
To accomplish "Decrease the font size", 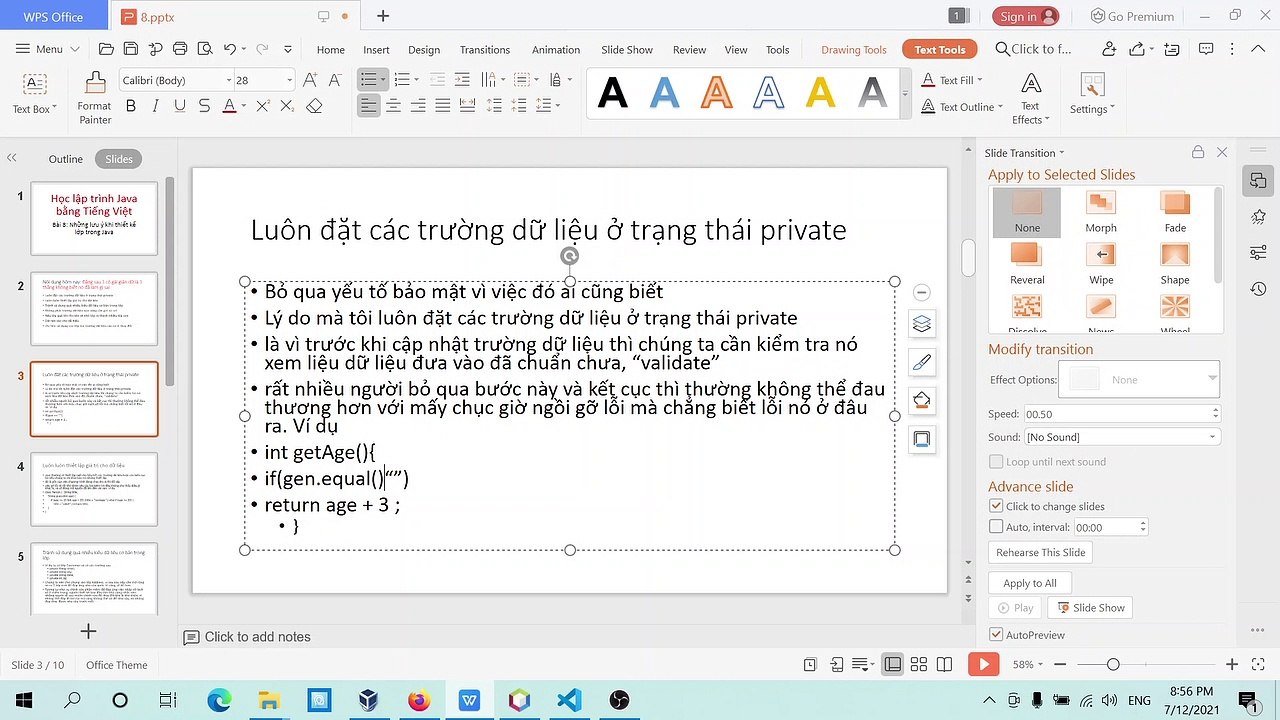I will tap(335, 80).
